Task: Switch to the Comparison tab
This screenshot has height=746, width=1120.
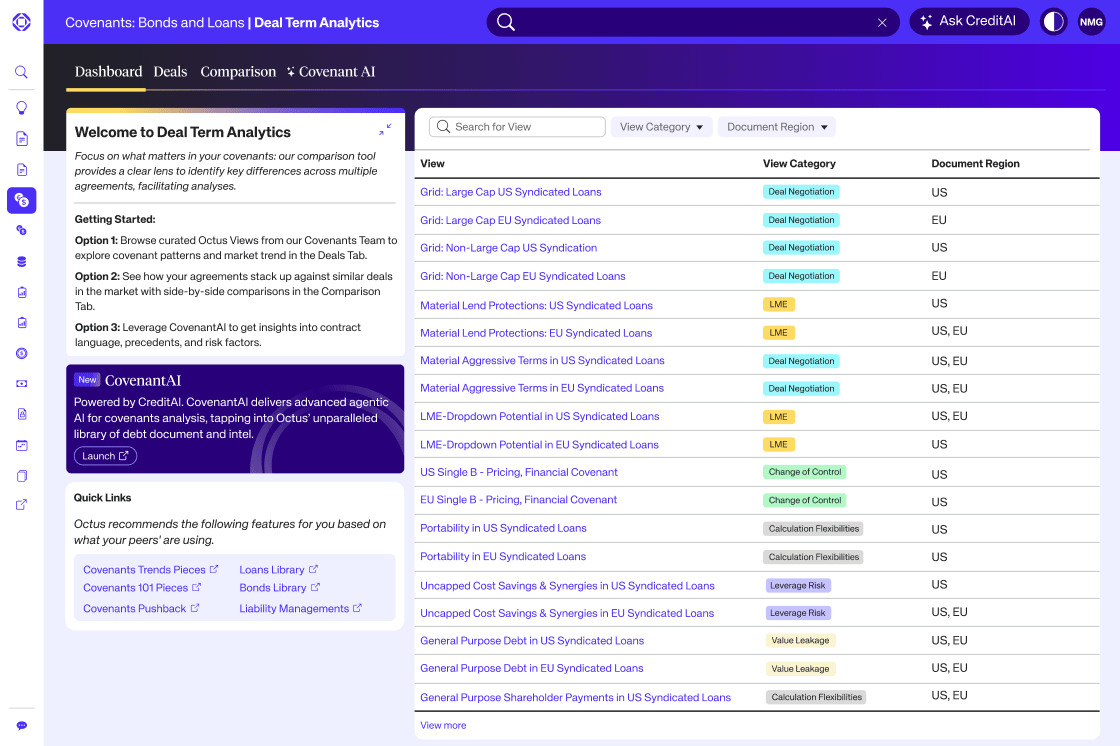Action: [x=238, y=72]
